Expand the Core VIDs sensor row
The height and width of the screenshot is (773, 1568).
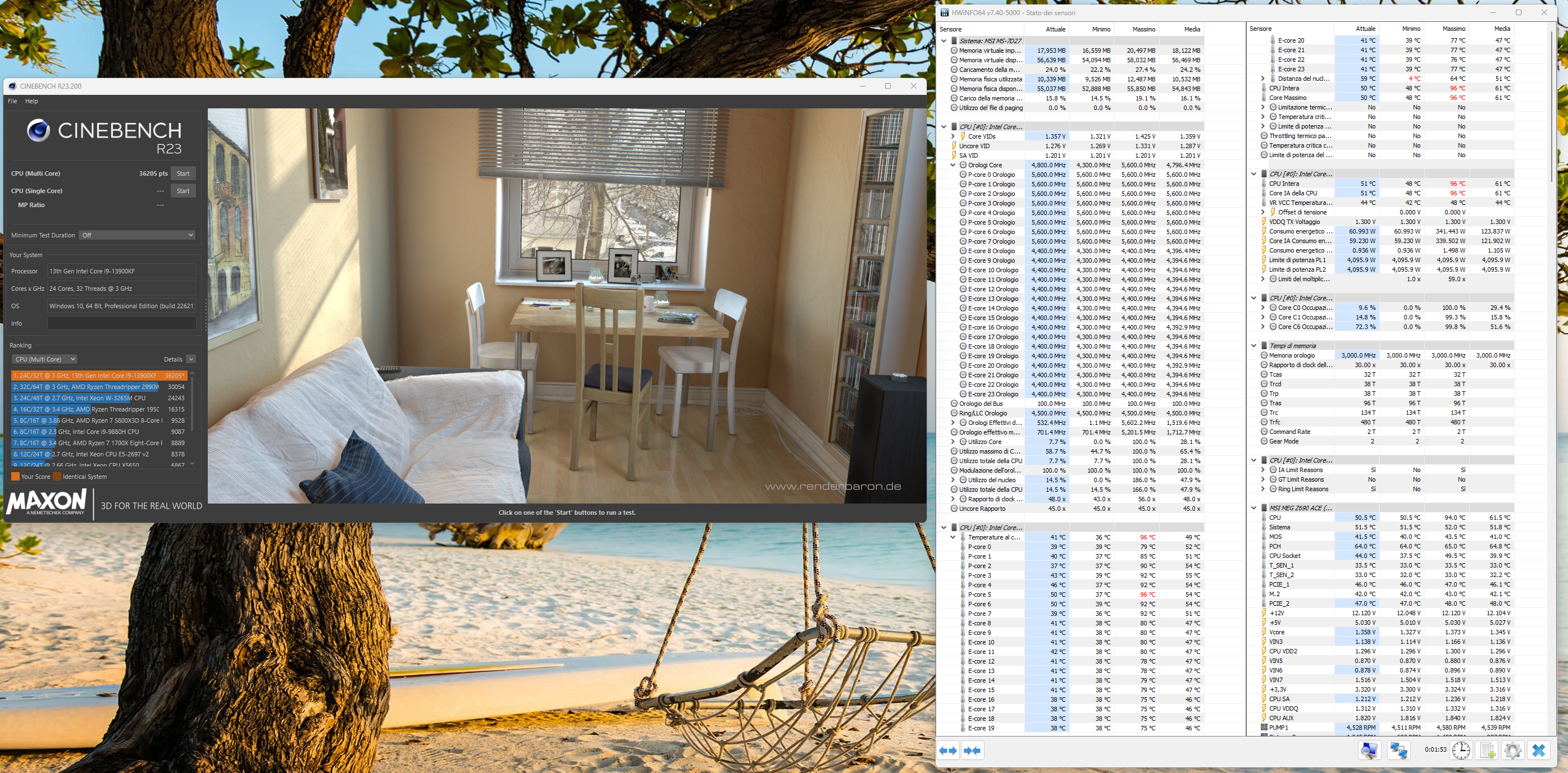(952, 136)
